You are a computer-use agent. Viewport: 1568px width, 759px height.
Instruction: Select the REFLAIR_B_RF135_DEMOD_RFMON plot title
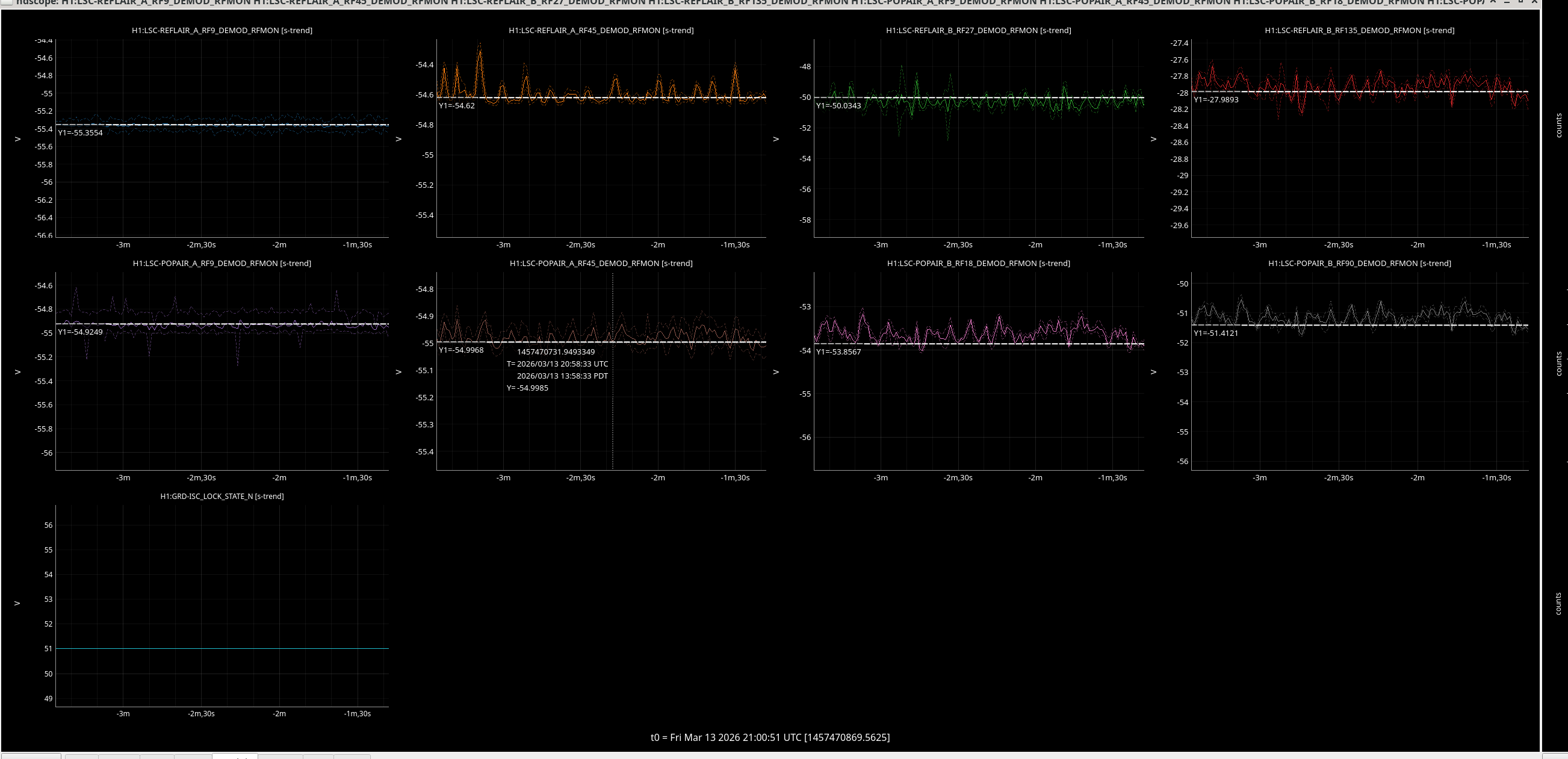(x=1359, y=31)
